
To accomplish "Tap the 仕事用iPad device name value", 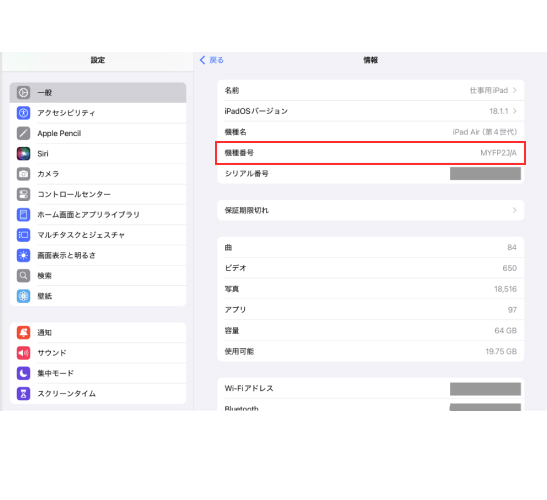I will click(488, 90).
